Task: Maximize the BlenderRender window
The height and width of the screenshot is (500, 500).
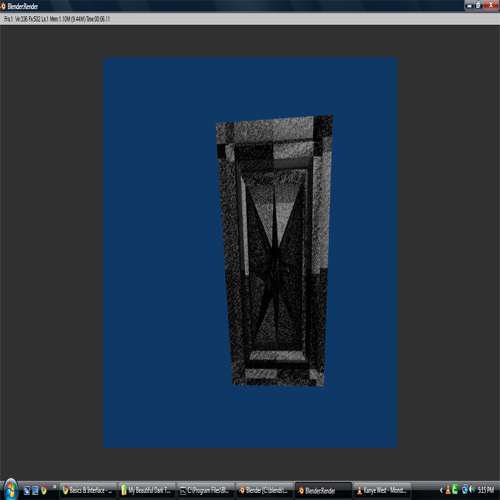Action: pos(478,6)
